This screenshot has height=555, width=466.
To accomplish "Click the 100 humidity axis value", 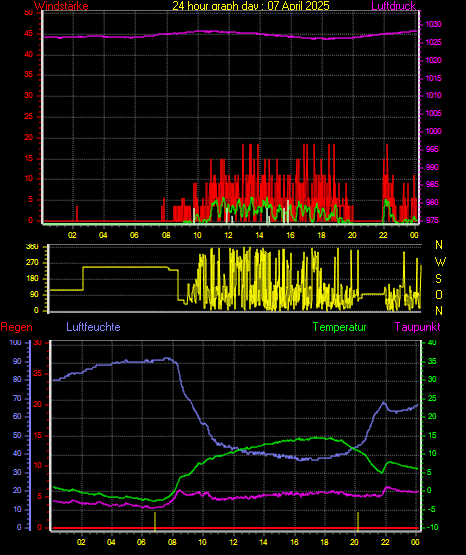I will (15, 342).
